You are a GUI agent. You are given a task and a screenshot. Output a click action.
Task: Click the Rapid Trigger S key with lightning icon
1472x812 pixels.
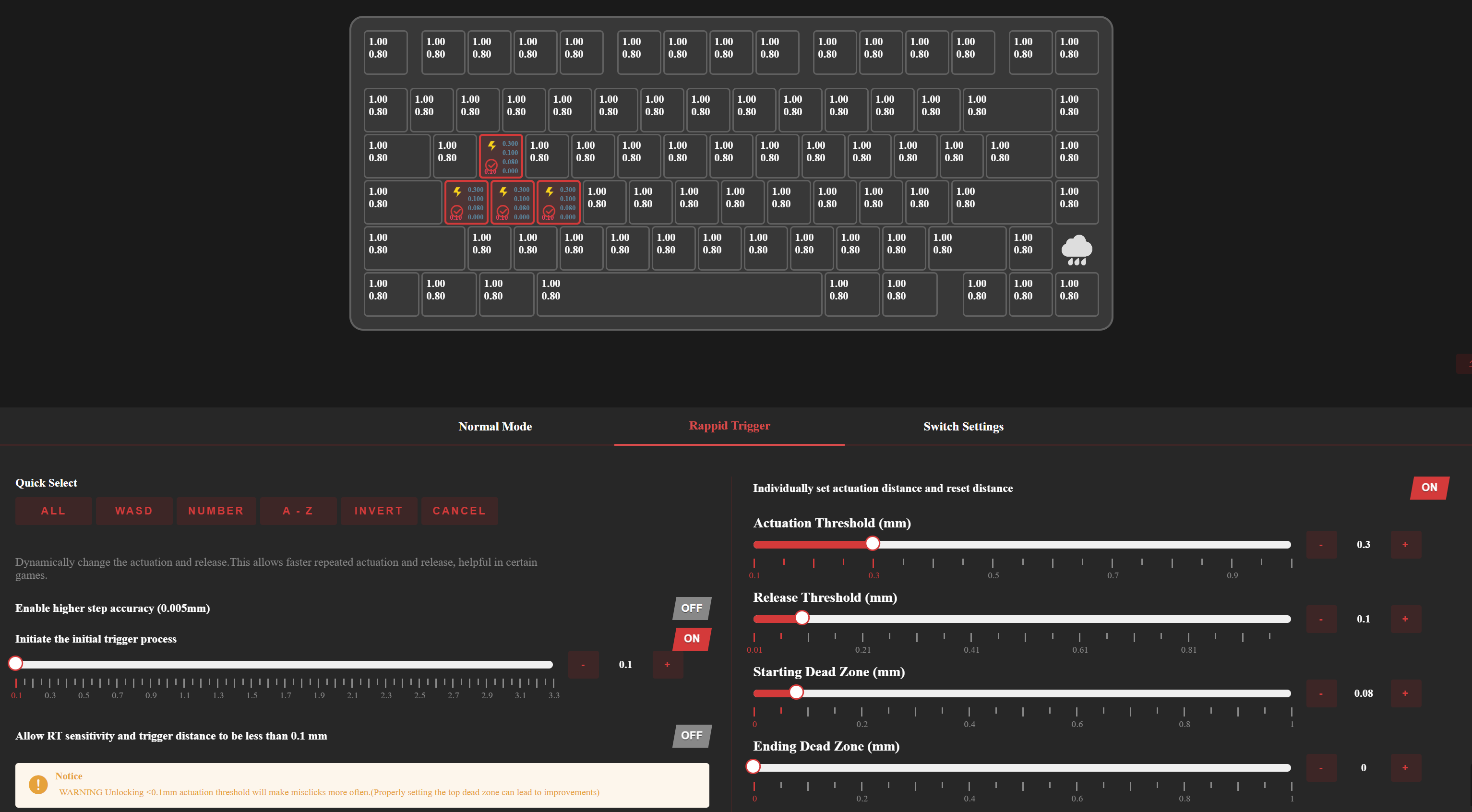tap(512, 203)
